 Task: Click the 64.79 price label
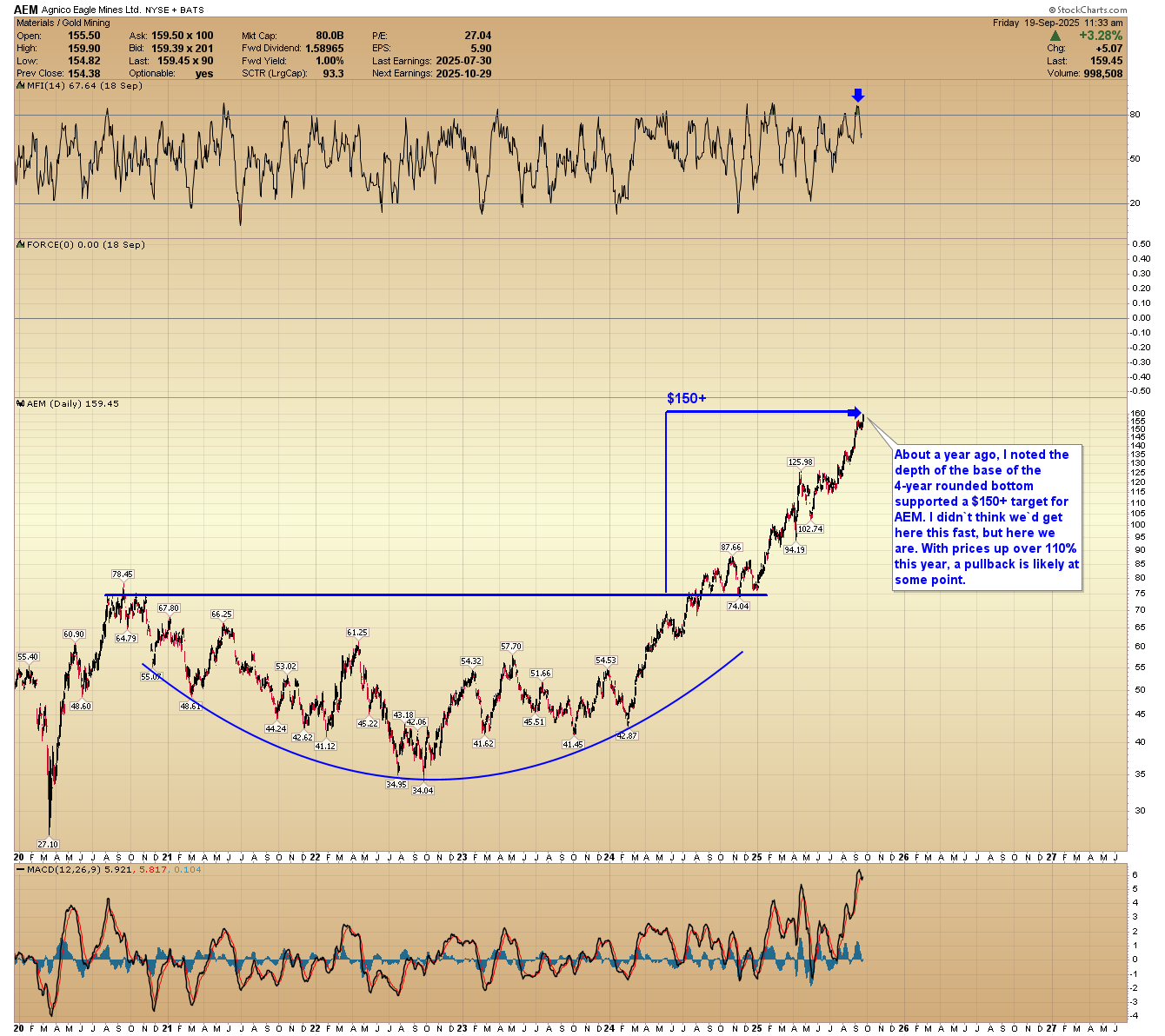[126, 639]
